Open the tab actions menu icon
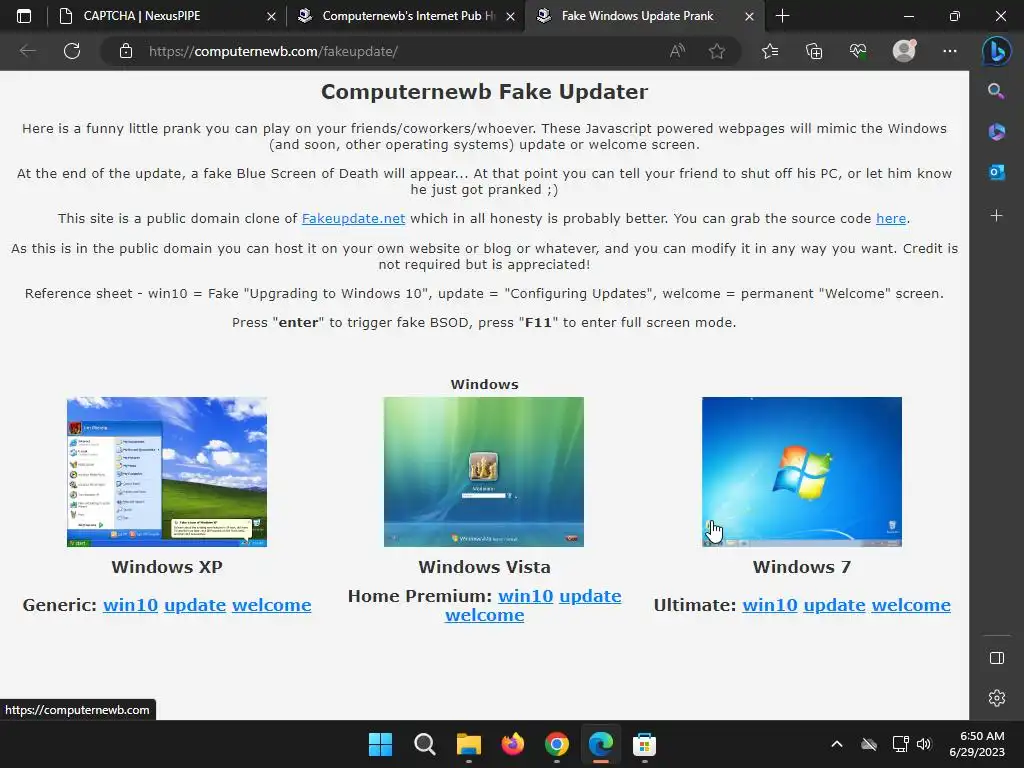1024x768 pixels. (x=24, y=16)
